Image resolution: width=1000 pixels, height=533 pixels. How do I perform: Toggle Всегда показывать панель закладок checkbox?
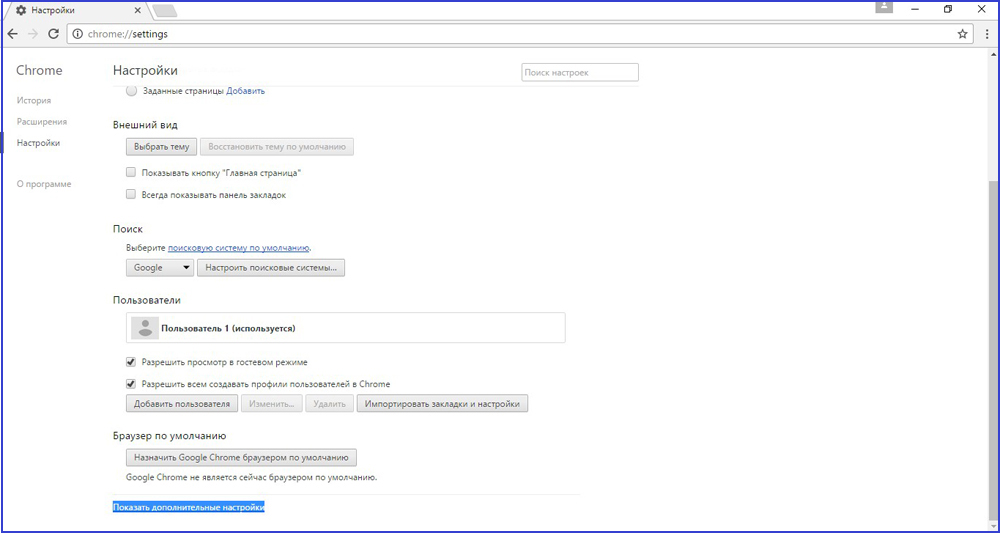coord(131,195)
